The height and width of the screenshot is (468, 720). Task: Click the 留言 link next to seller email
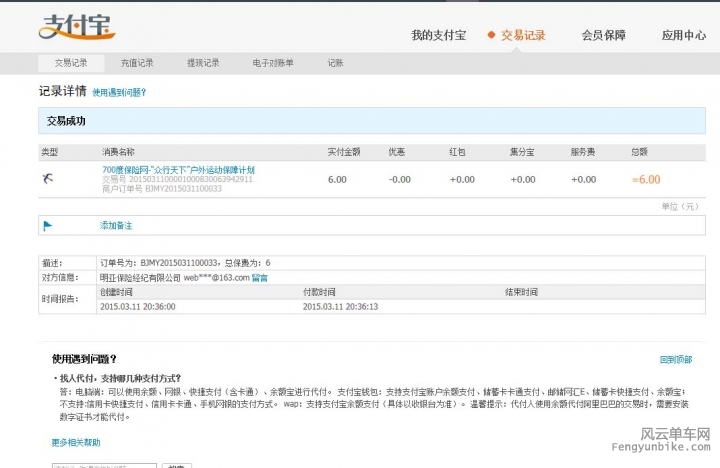[x=259, y=277]
